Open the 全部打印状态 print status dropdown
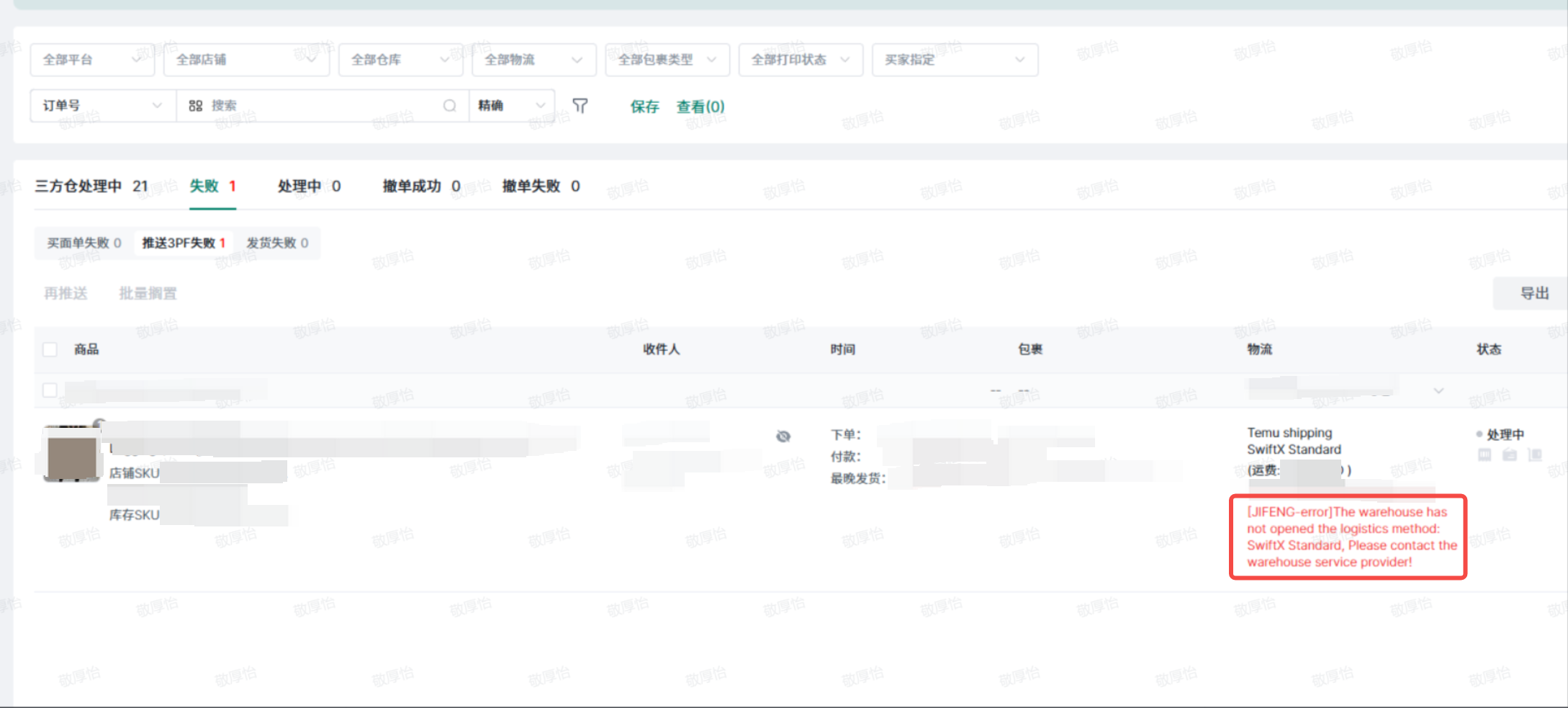Image resolution: width=1568 pixels, height=708 pixels. pyautogui.click(x=800, y=60)
